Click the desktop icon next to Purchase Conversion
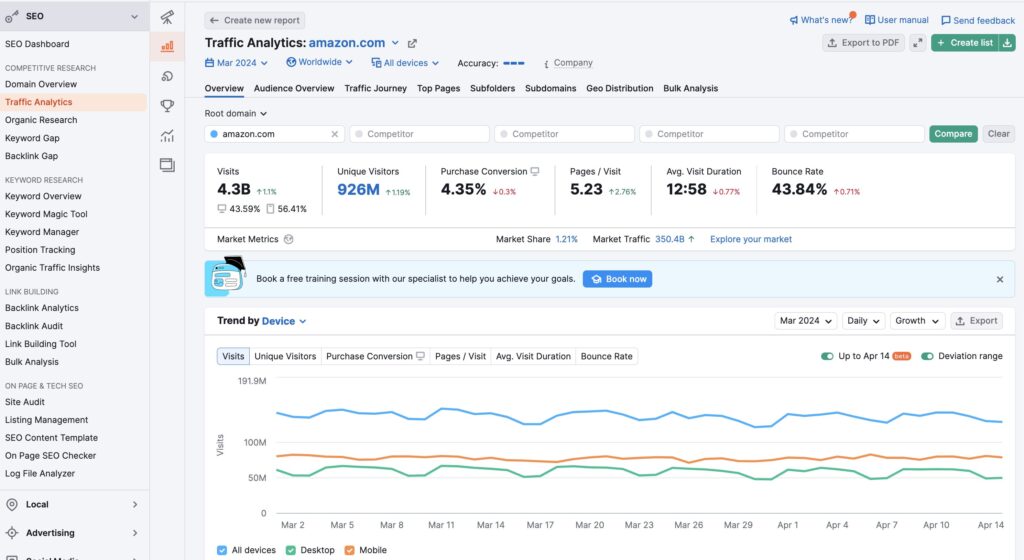Viewport: 1024px width, 560px height. [535, 171]
